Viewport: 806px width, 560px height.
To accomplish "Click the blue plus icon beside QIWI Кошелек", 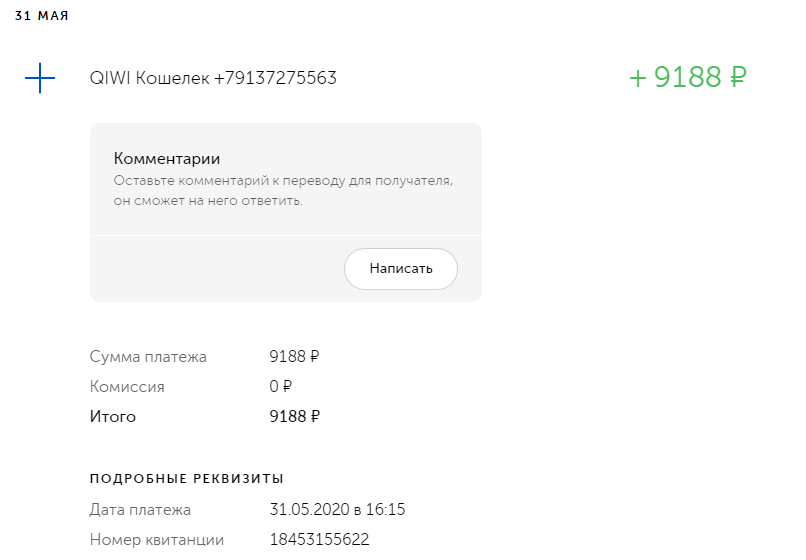I will click(x=39, y=78).
